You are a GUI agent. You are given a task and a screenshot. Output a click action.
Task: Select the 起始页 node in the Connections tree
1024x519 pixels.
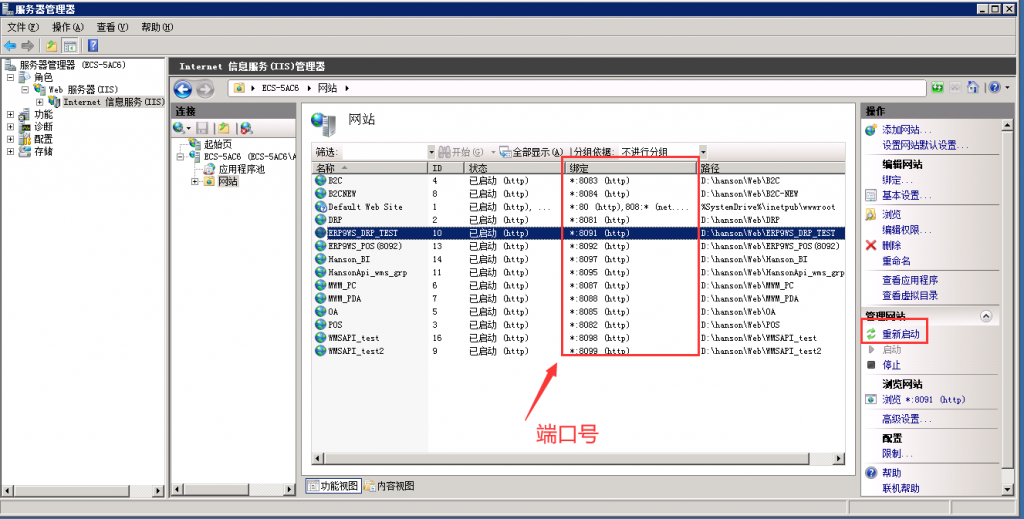click(x=217, y=144)
